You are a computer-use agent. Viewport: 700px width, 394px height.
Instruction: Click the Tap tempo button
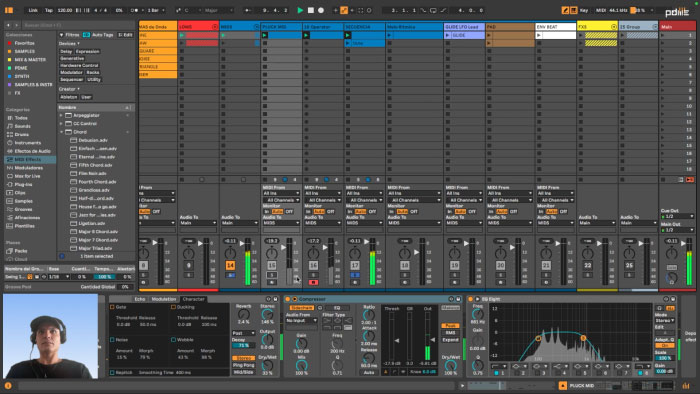tap(49, 10)
